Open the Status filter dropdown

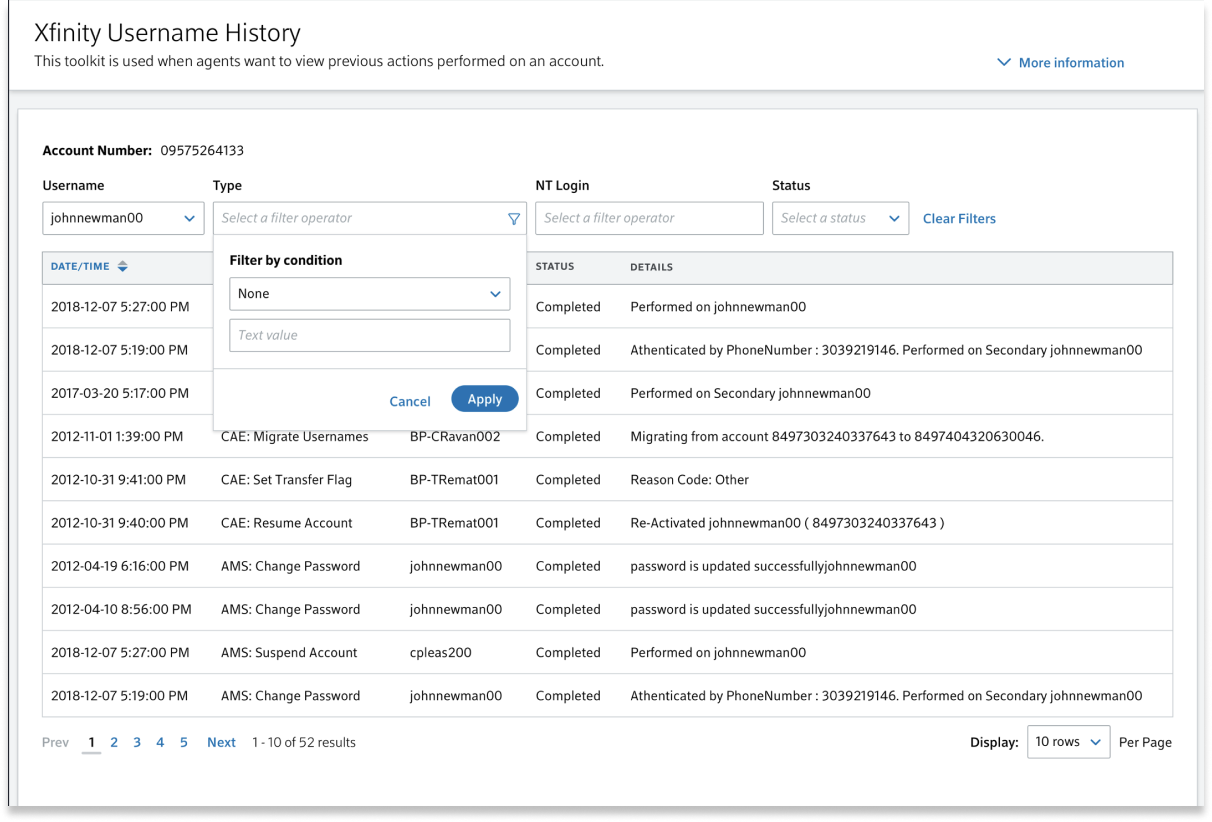(x=839, y=219)
